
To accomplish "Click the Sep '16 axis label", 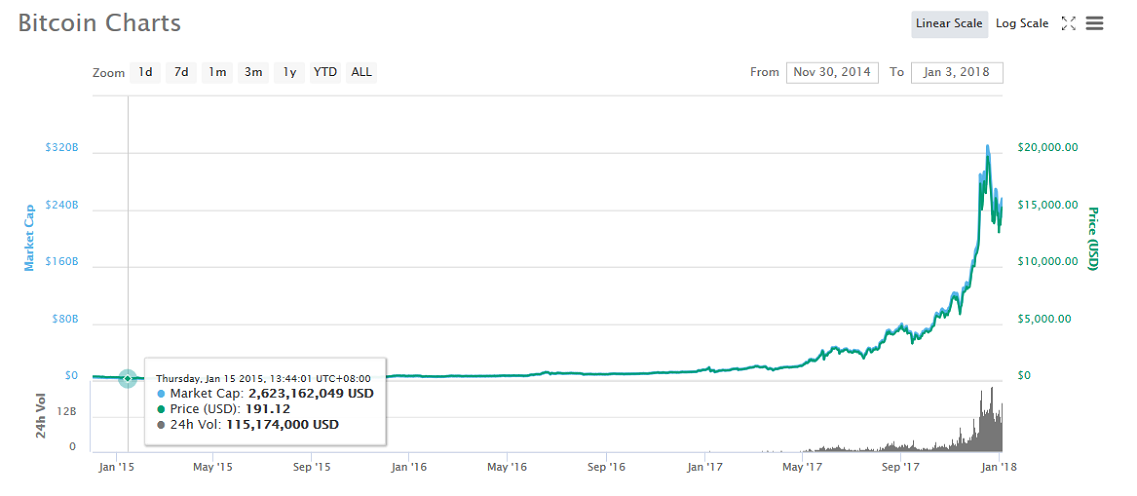I will coord(606,468).
